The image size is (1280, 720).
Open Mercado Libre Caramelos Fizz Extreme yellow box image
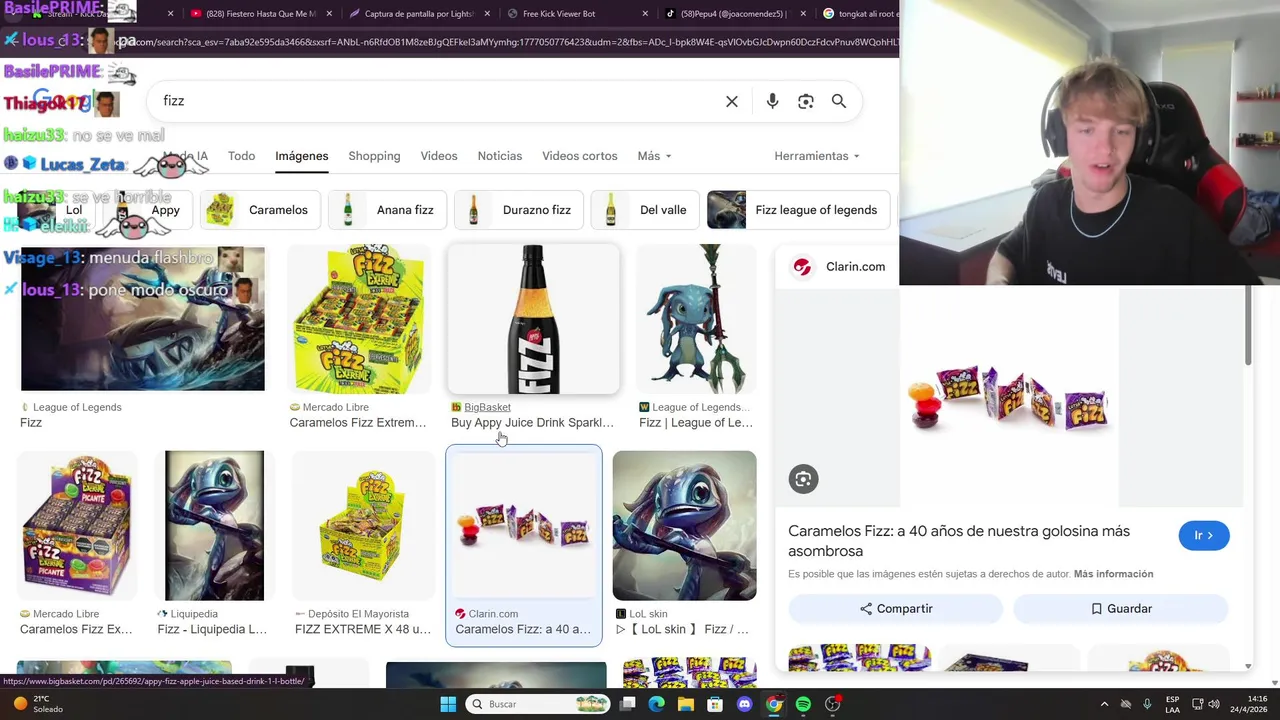point(359,319)
